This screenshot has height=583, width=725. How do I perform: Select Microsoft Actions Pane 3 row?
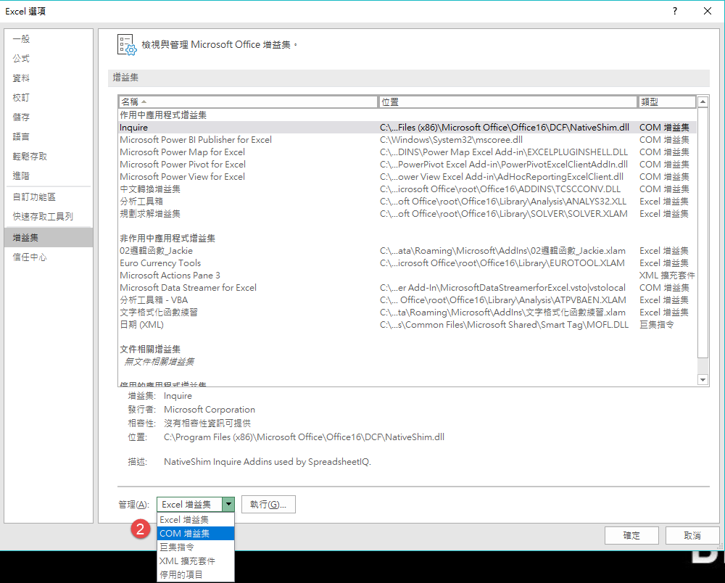click(407, 275)
